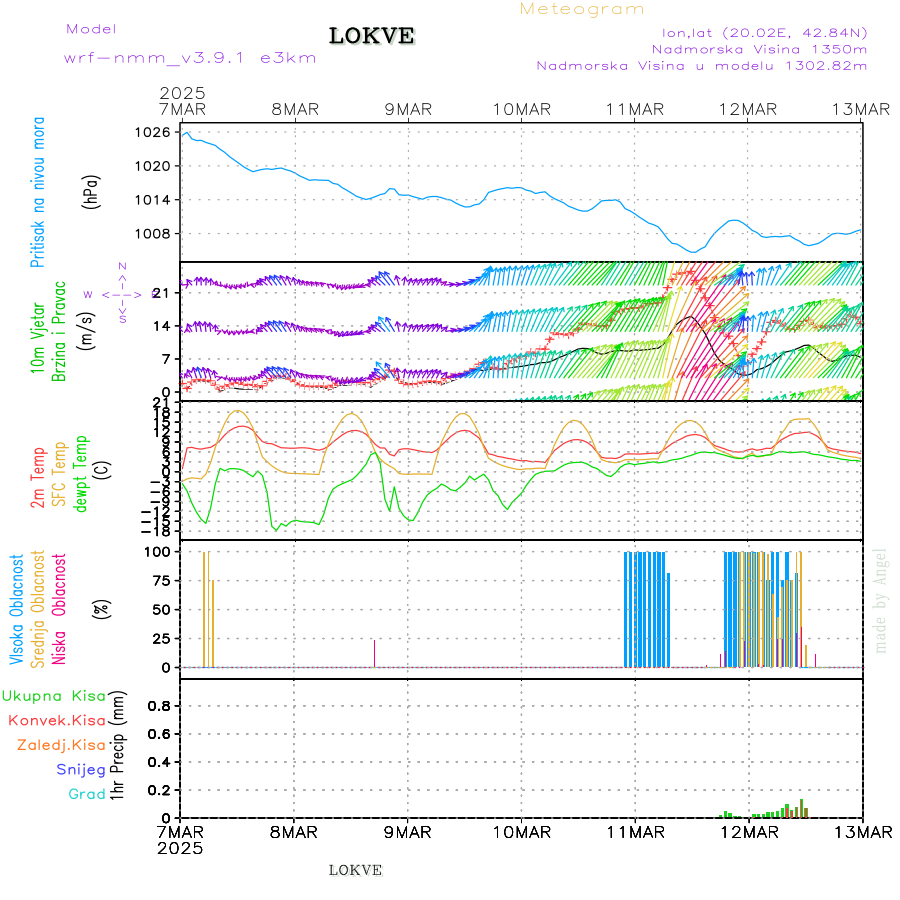
Task: Select the Grad legend entry
Action: click(x=87, y=794)
